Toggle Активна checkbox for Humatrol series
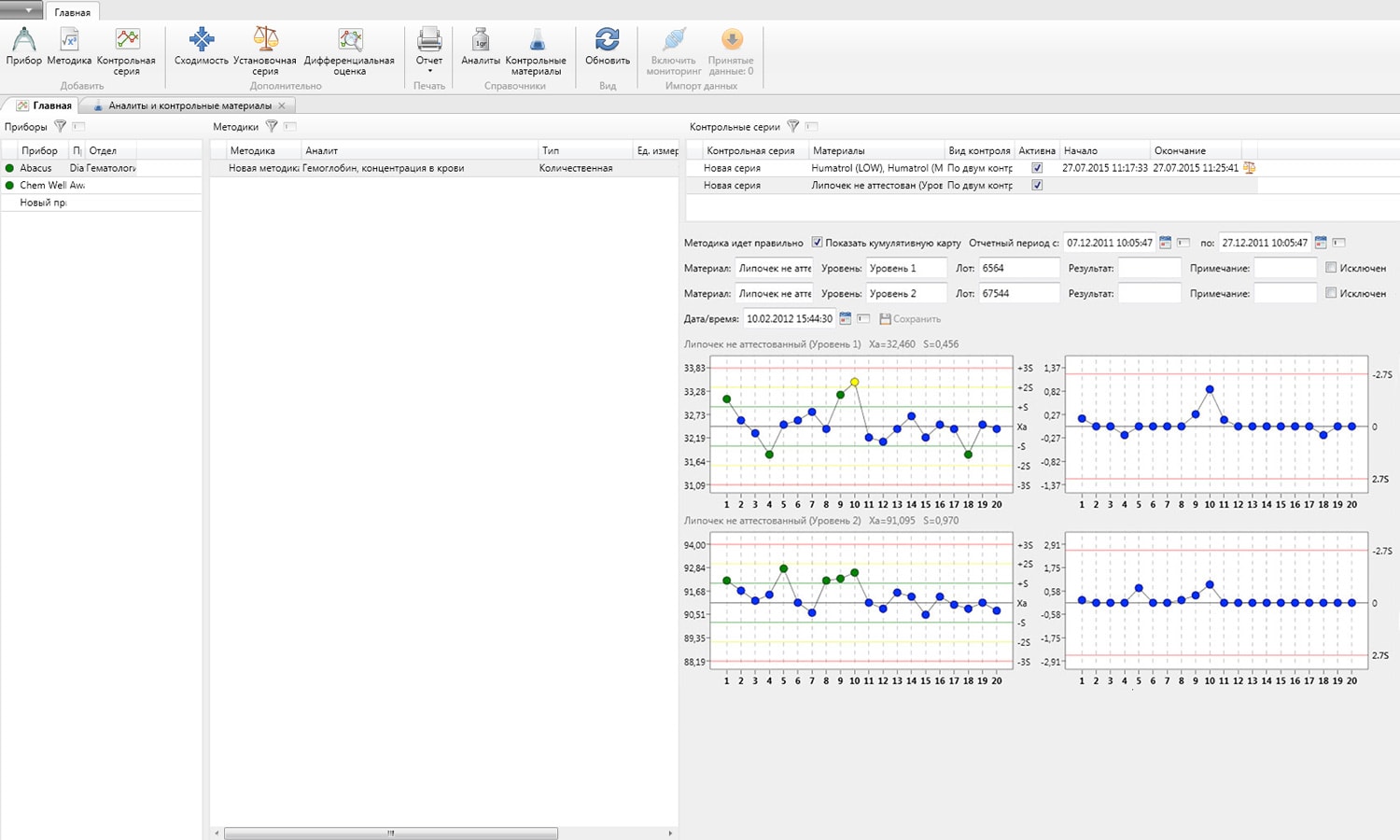This screenshot has height=840, width=1400. click(x=1037, y=168)
